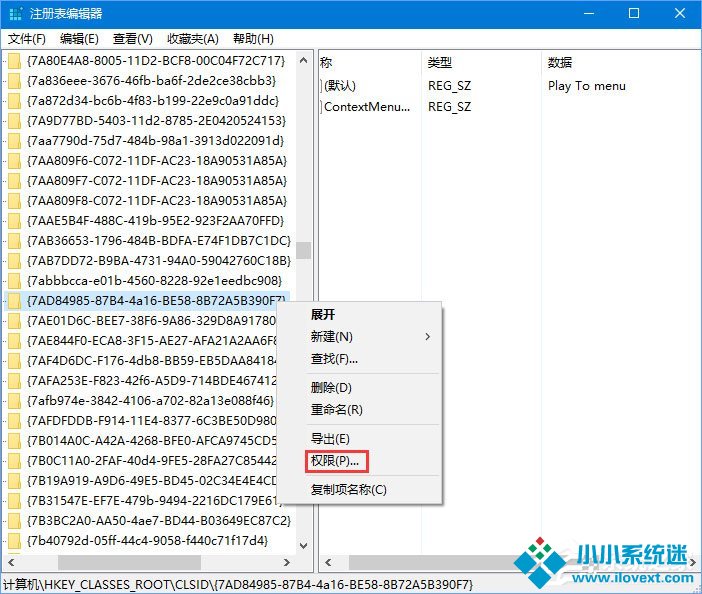The image size is (702, 594).
Task: Click folder icon of {7AE01D6C-BEE7-38F6-9A86 key
Action: pos(14,321)
